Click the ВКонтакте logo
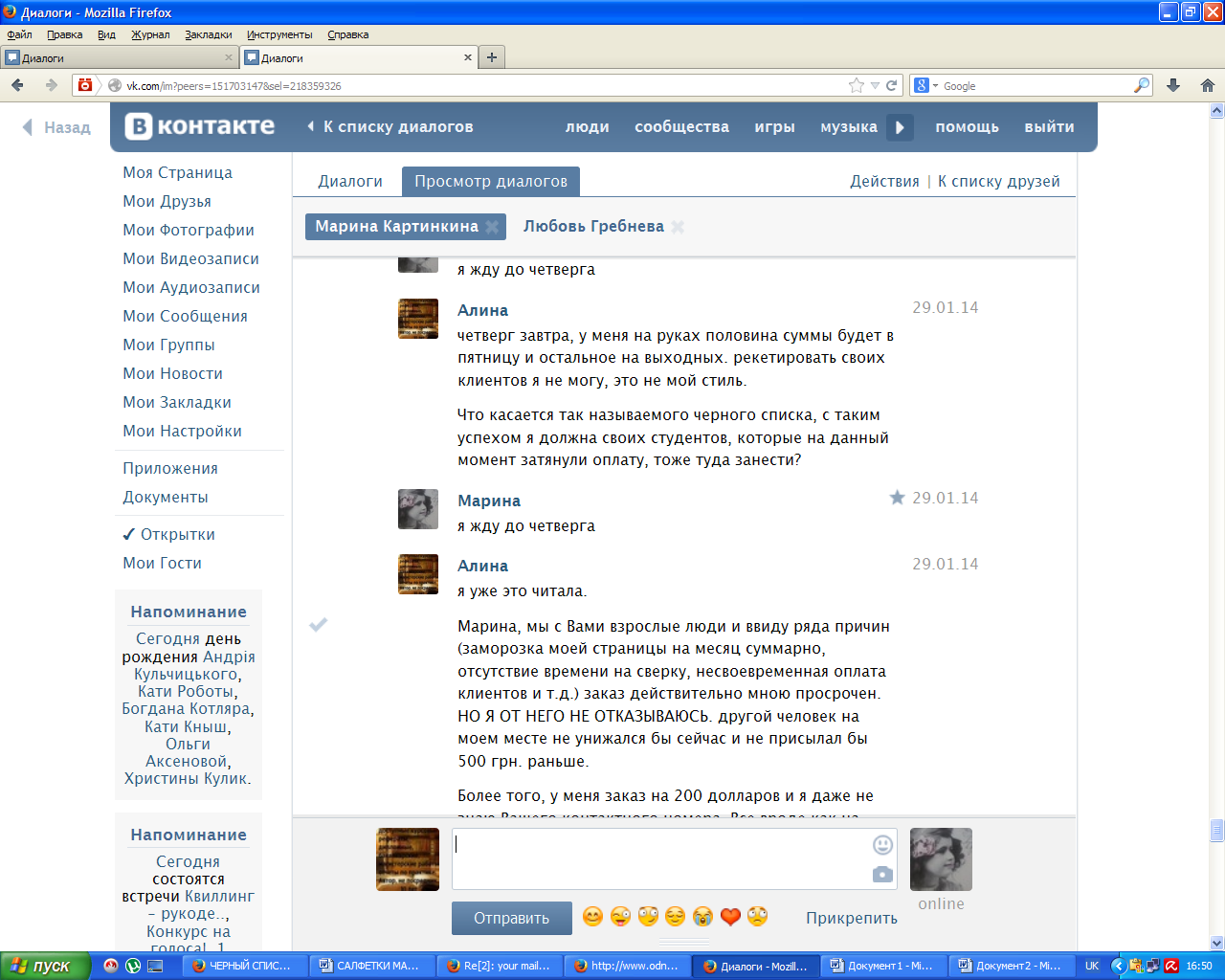Viewport: 1225px width, 980px height. (200, 126)
